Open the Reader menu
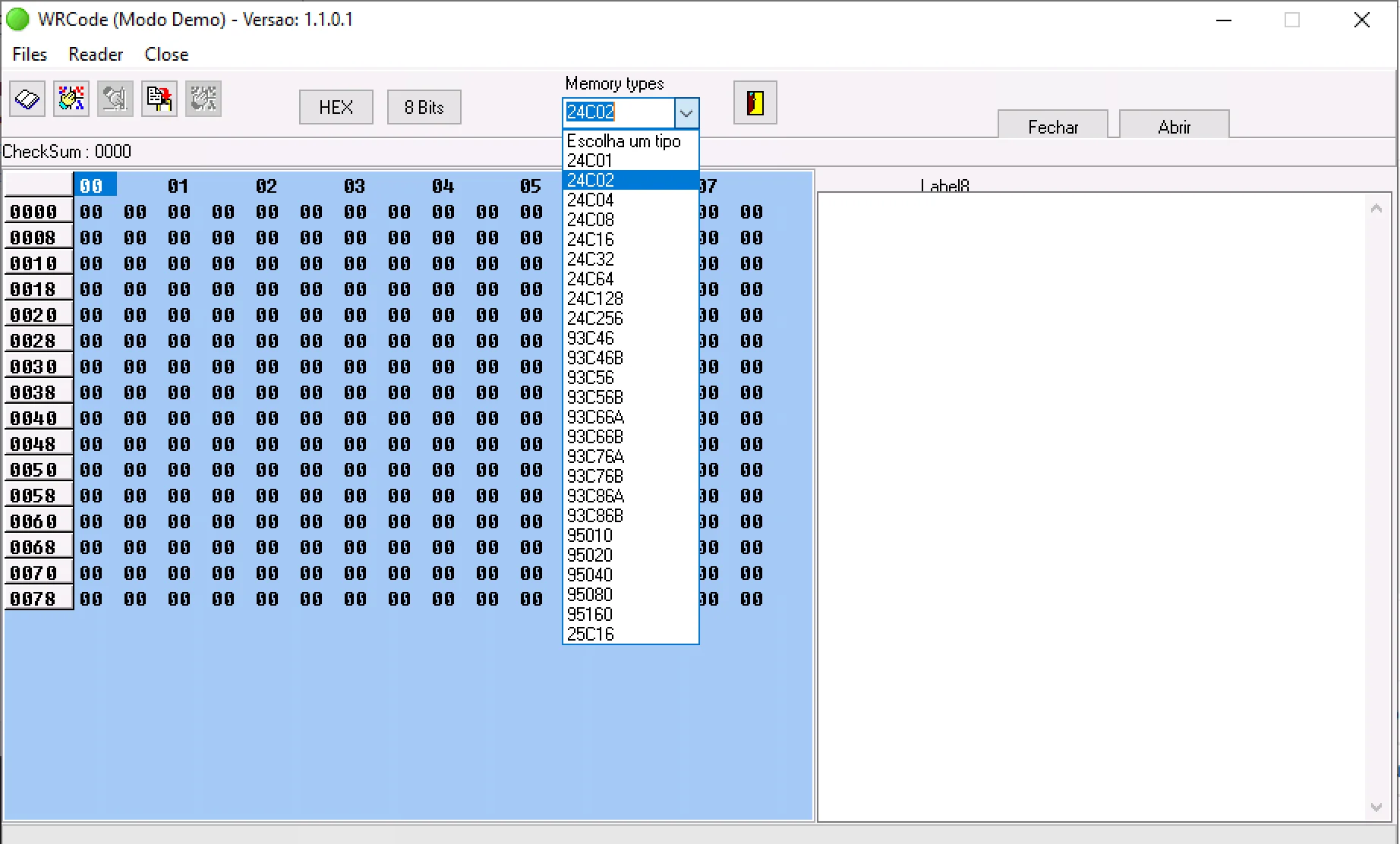The width and height of the screenshot is (1400, 844). pos(95,55)
